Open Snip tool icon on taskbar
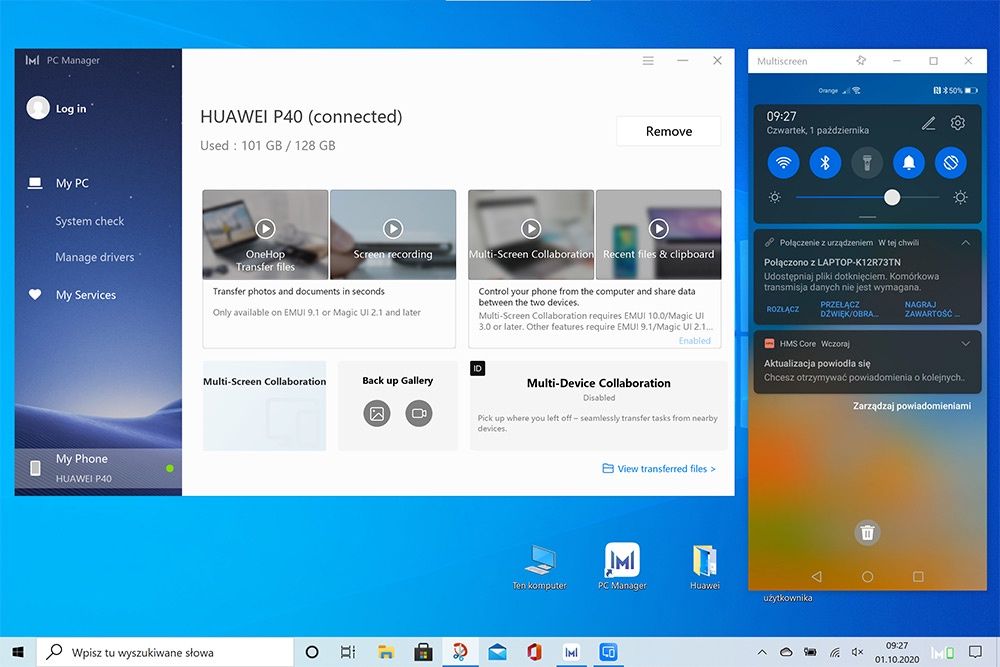Image resolution: width=1000 pixels, height=667 pixels. click(x=460, y=652)
